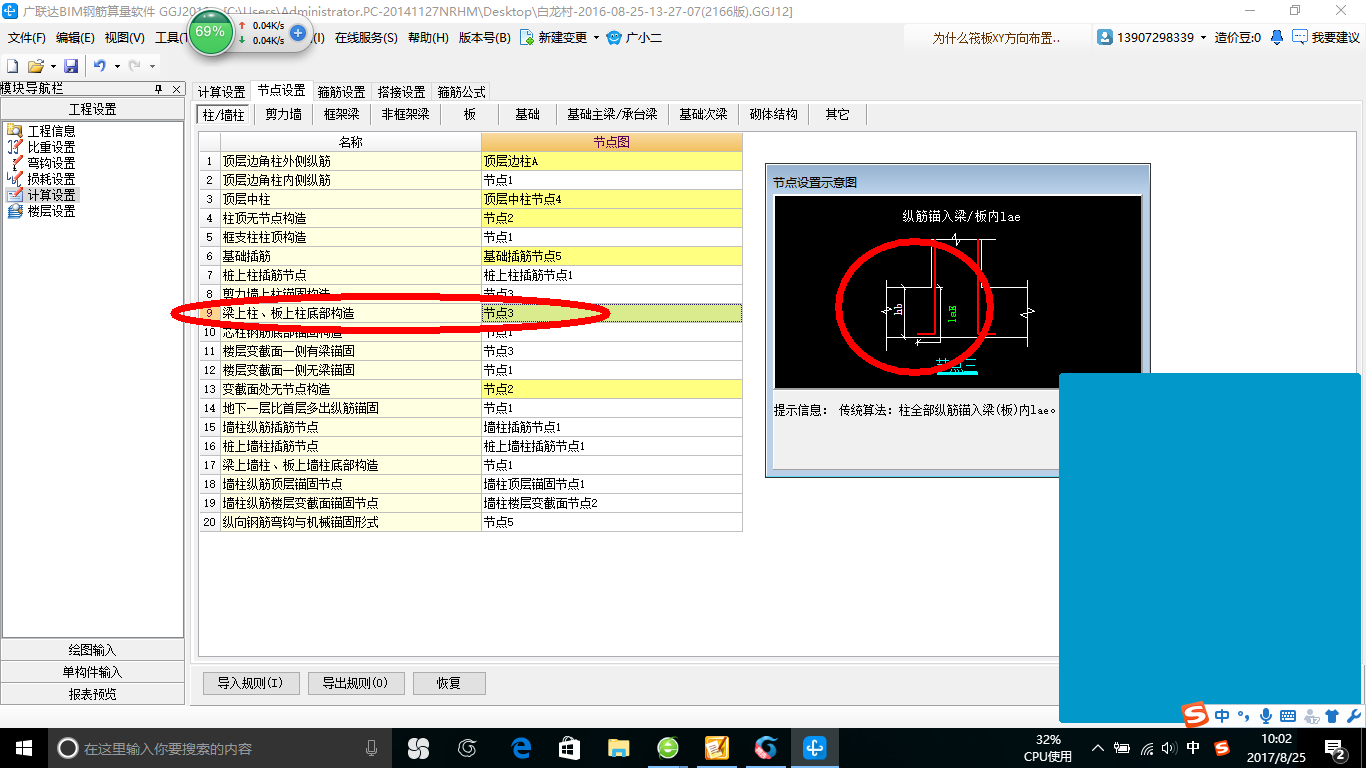Switch to the 搭接设置 tab
Image resolution: width=1366 pixels, height=768 pixels.
pos(401,92)
